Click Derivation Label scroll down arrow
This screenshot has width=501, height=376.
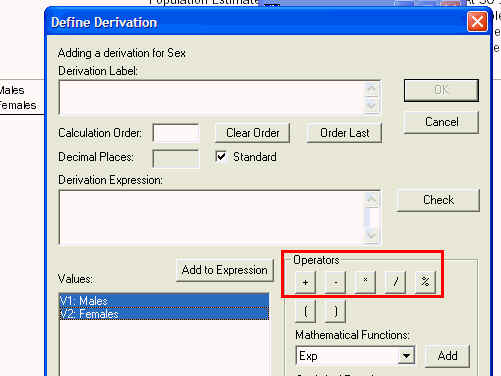372,106
